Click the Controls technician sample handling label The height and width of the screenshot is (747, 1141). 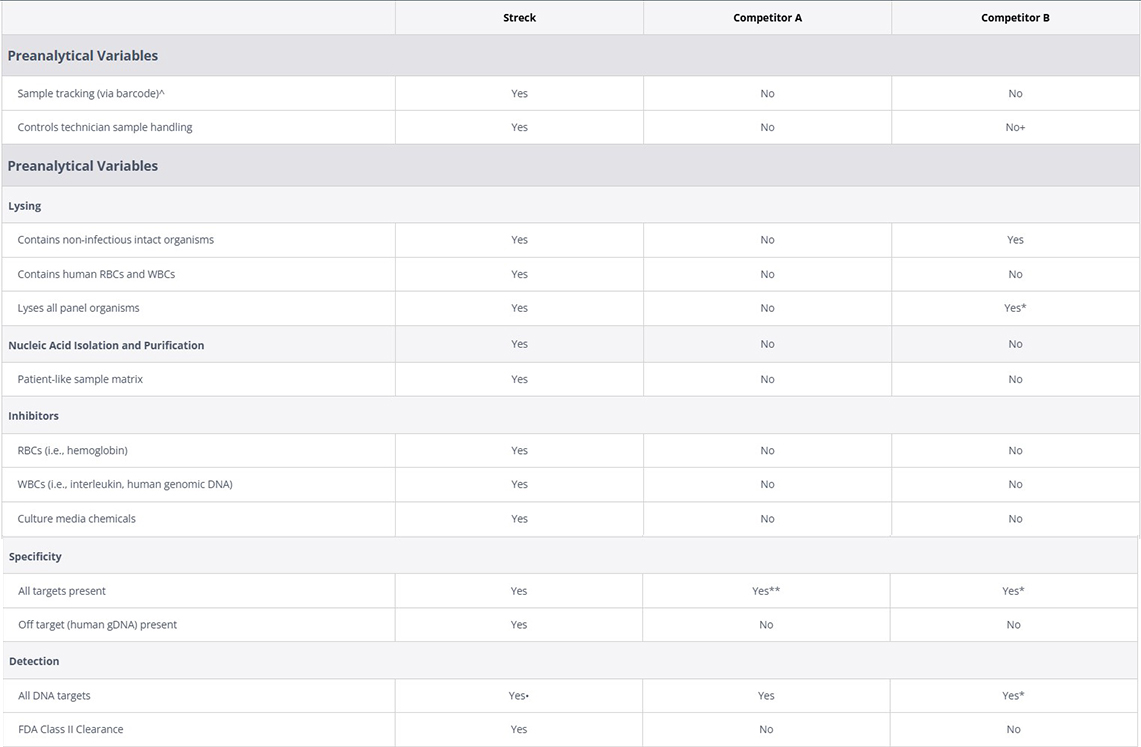(x=105, y=127)
